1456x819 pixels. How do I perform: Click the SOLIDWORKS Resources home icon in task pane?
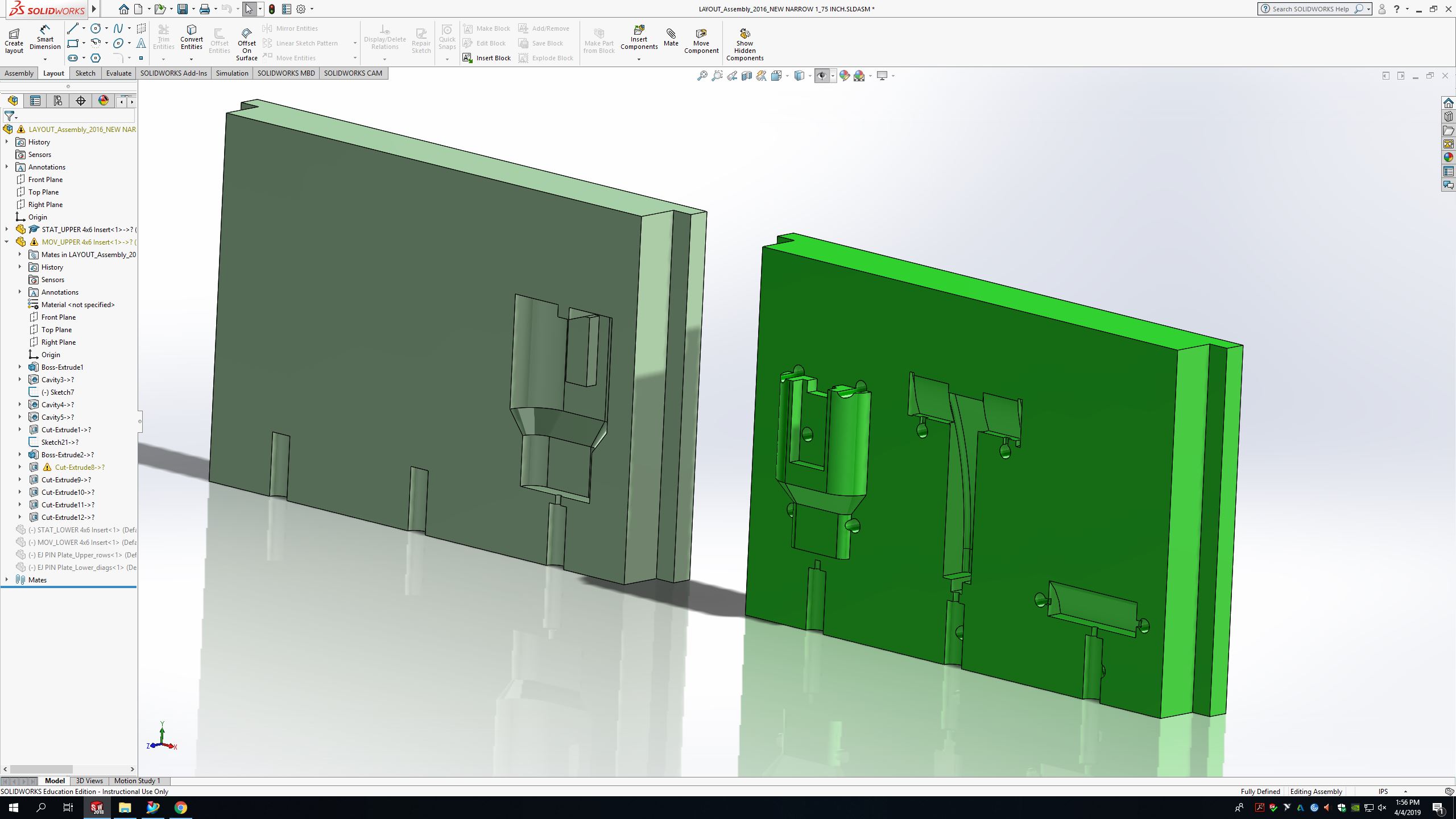coord(1448,103)
